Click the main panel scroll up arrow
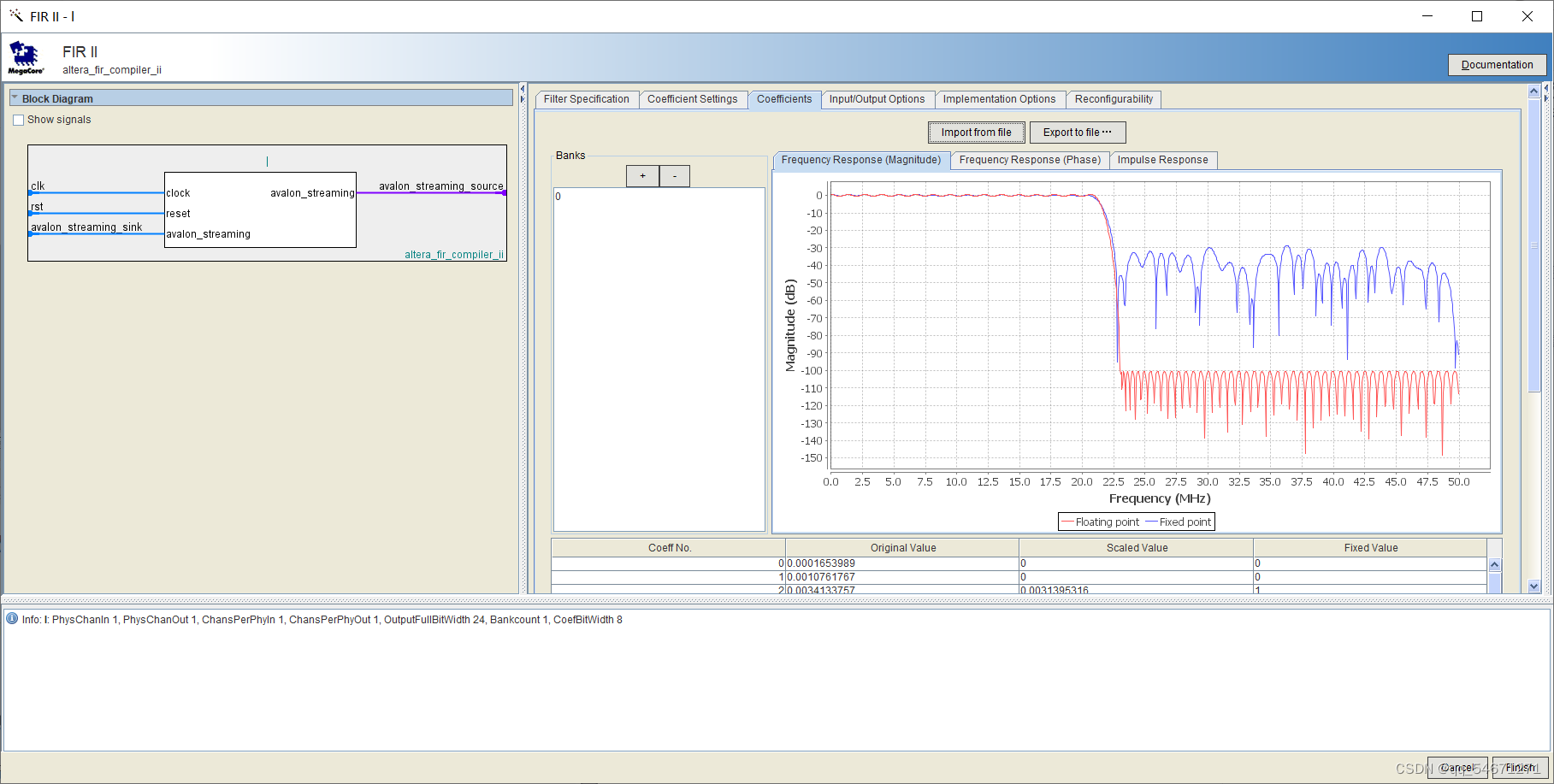The width and height of the screenshot is (1554, 784). (x=1533, y=91)
